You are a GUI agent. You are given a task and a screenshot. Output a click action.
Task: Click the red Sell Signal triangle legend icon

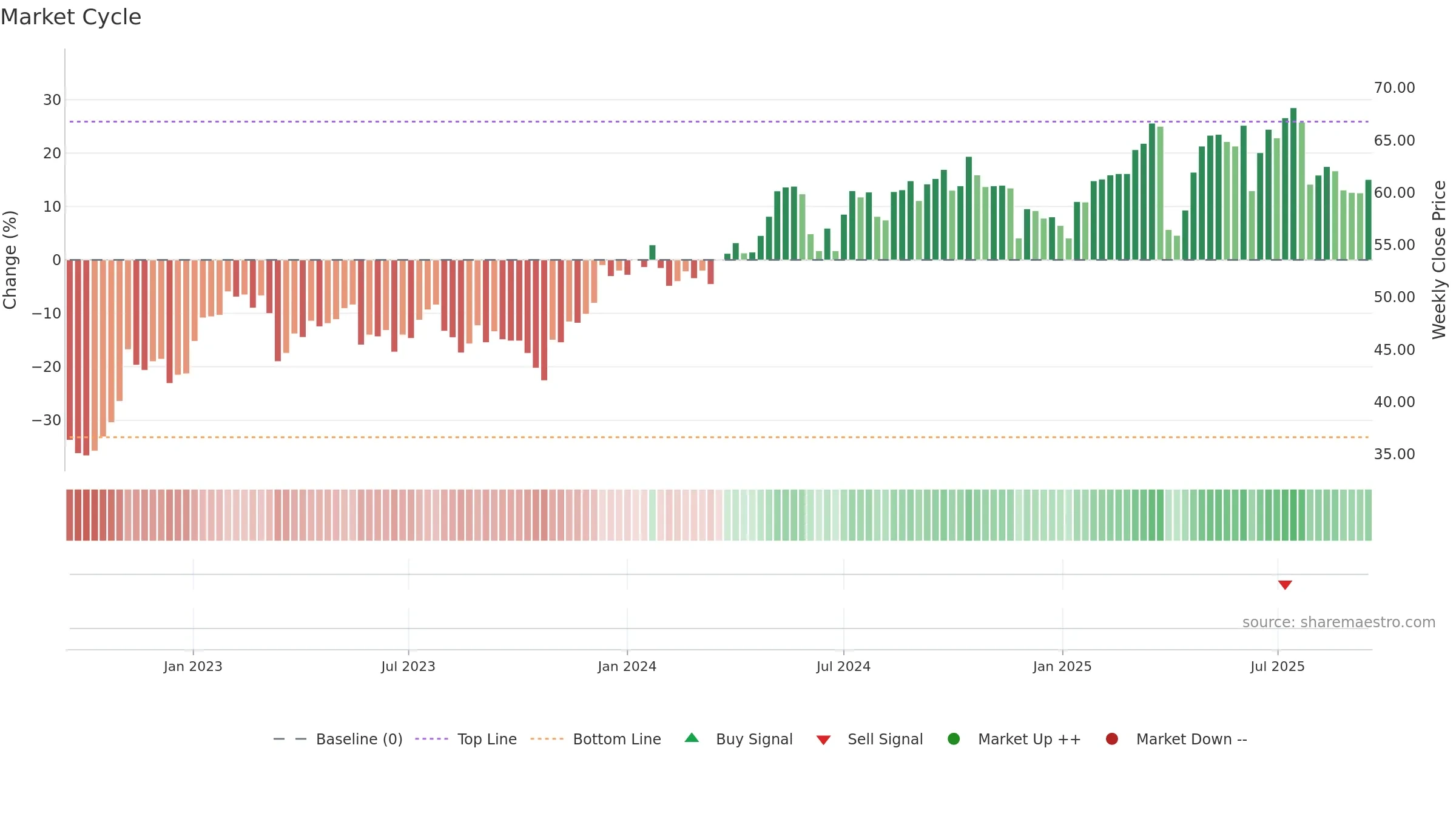823,740
